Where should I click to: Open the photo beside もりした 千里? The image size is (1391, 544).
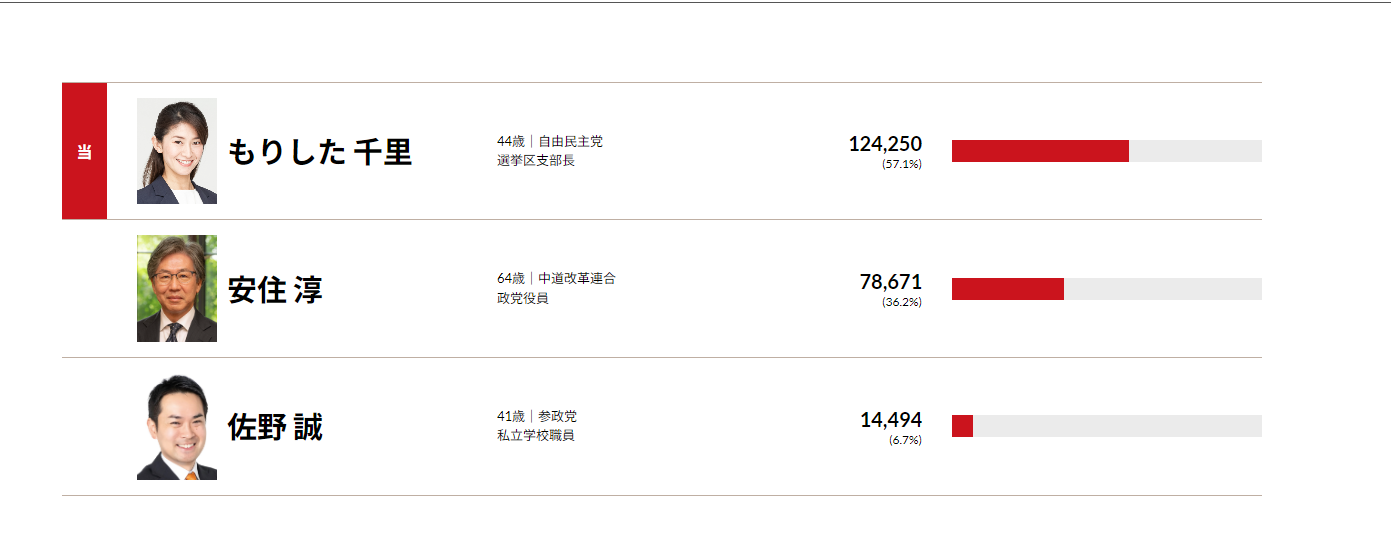pos(177,151)
